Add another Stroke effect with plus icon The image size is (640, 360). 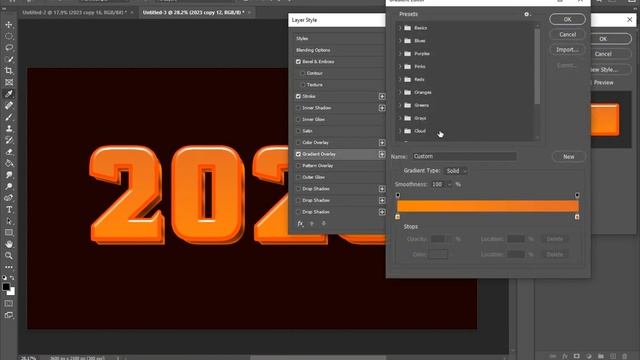pyautogui.click(x=382, y=96)
